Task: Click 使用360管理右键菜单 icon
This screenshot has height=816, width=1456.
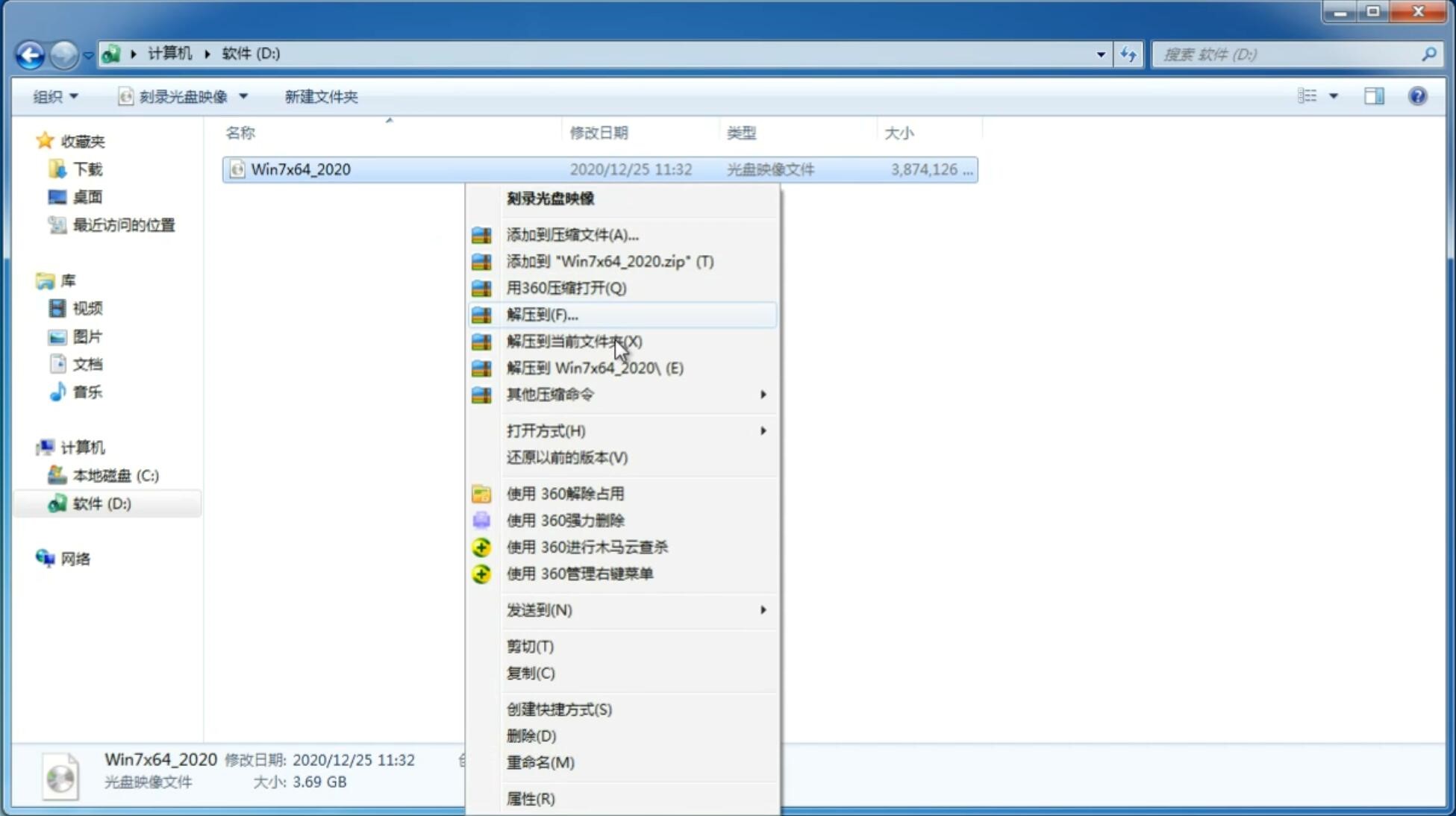Action: pyautogui.click(x=480, y=573)
